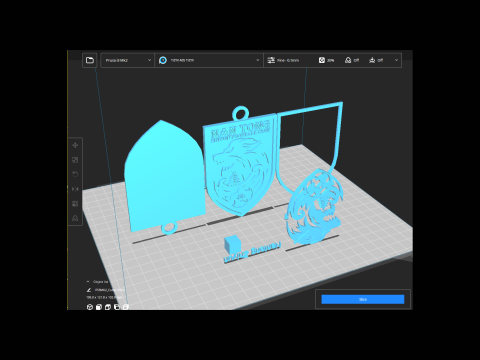Click the print profile sliders icon
The image size is (480, 360).
(x=271, y=60)
